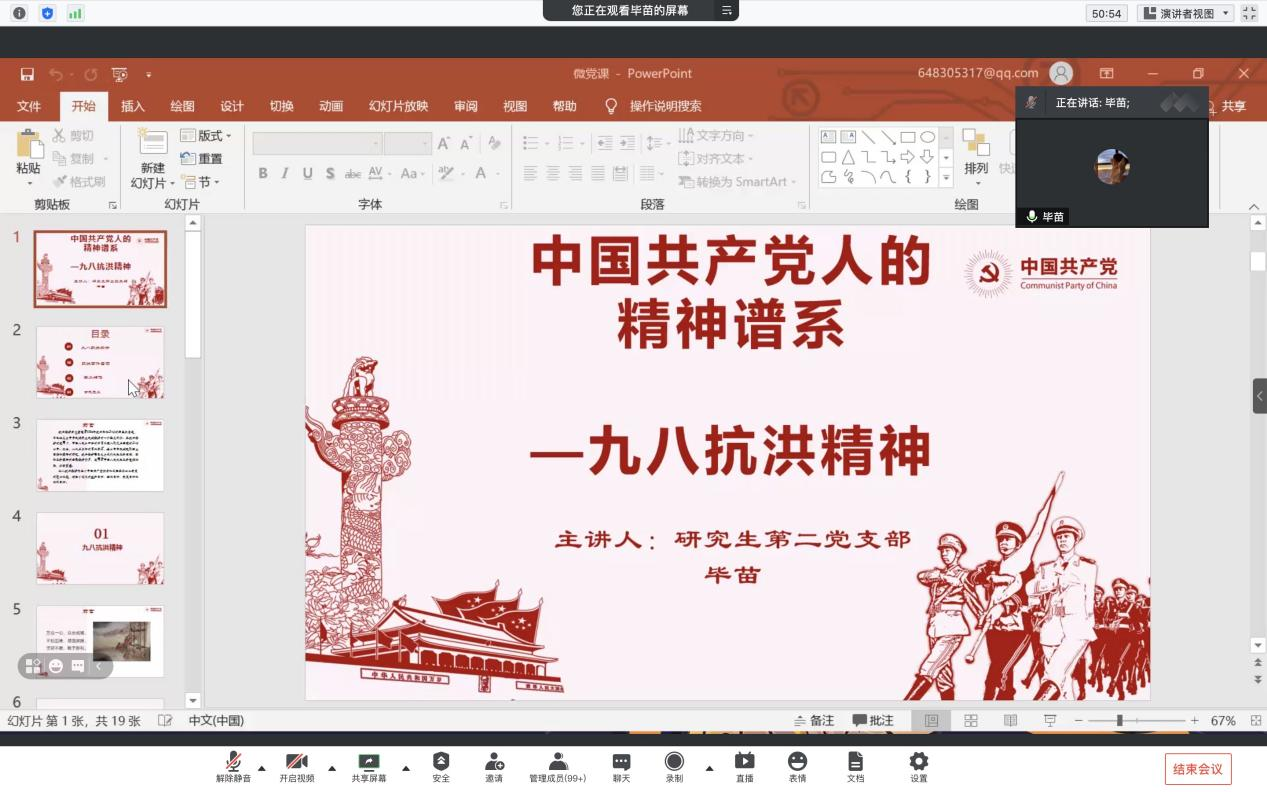Toggle 共享屏幕 screen sharing
The width and height of the screenshot is (1267, 792).
click(x=368, y=765)
